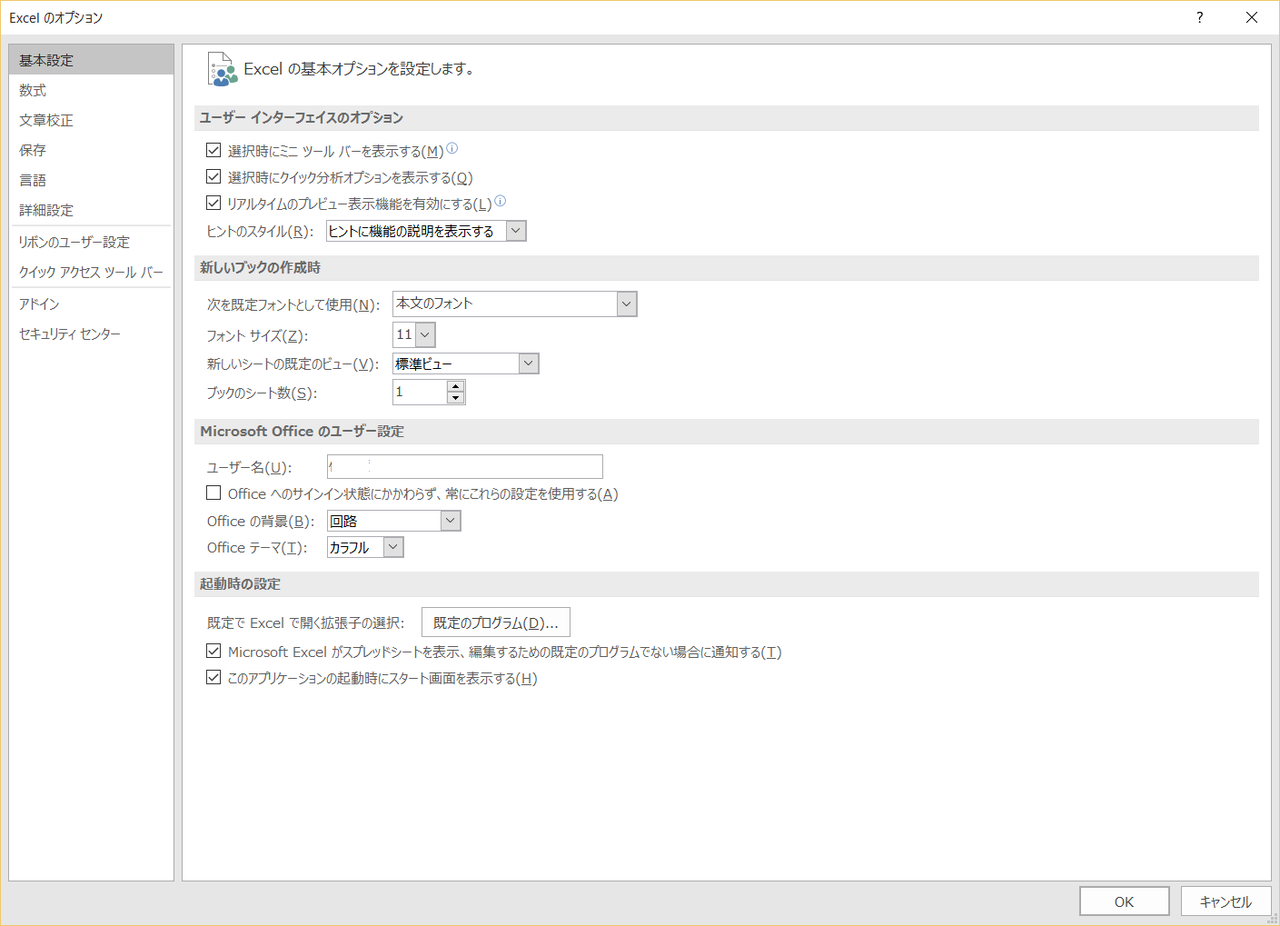Open クイック アクセス ツール バー category
Image resolution: width=1280 pixels, height=926 pixels.
point(91,272)
